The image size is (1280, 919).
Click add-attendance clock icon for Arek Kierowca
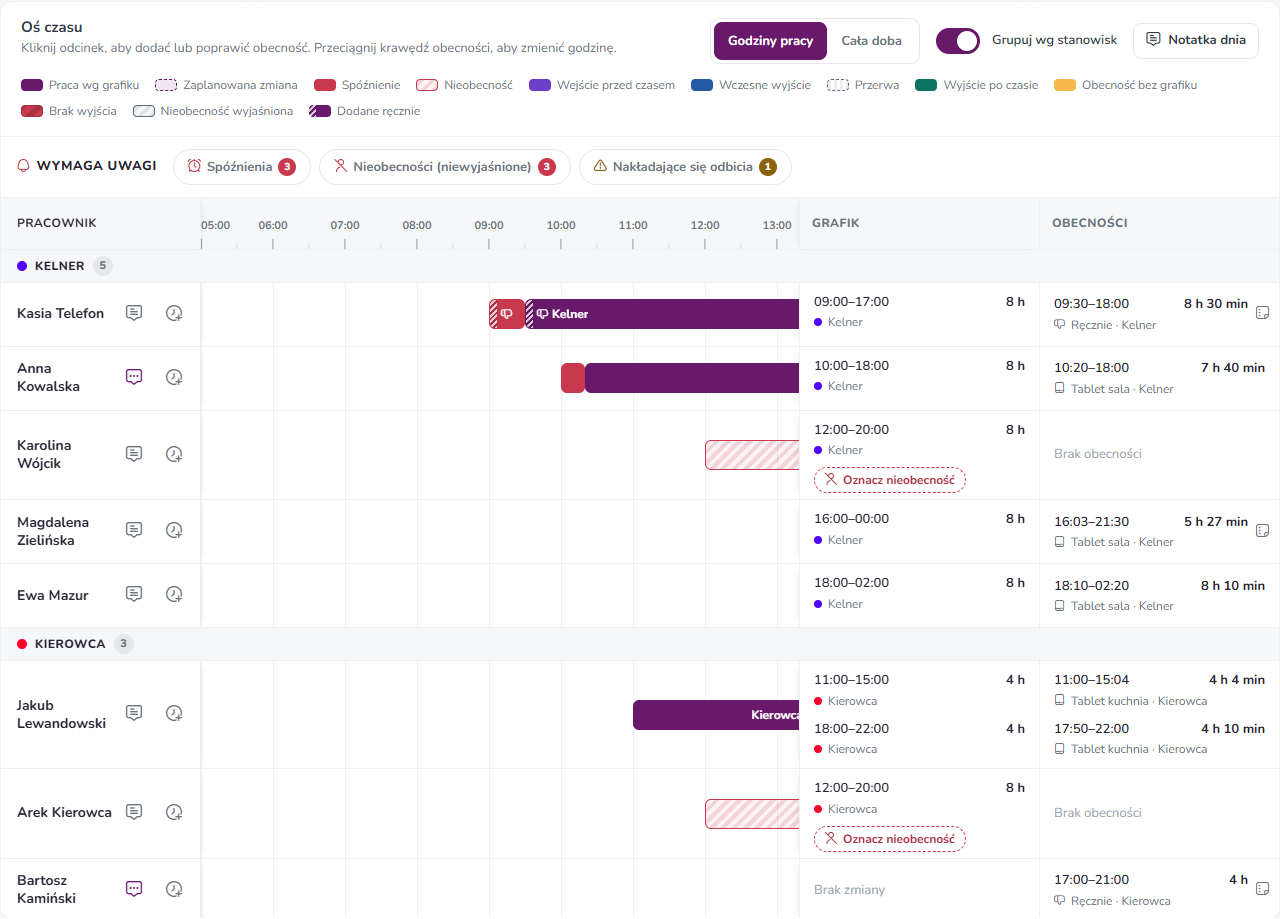[x=174, y=812]
